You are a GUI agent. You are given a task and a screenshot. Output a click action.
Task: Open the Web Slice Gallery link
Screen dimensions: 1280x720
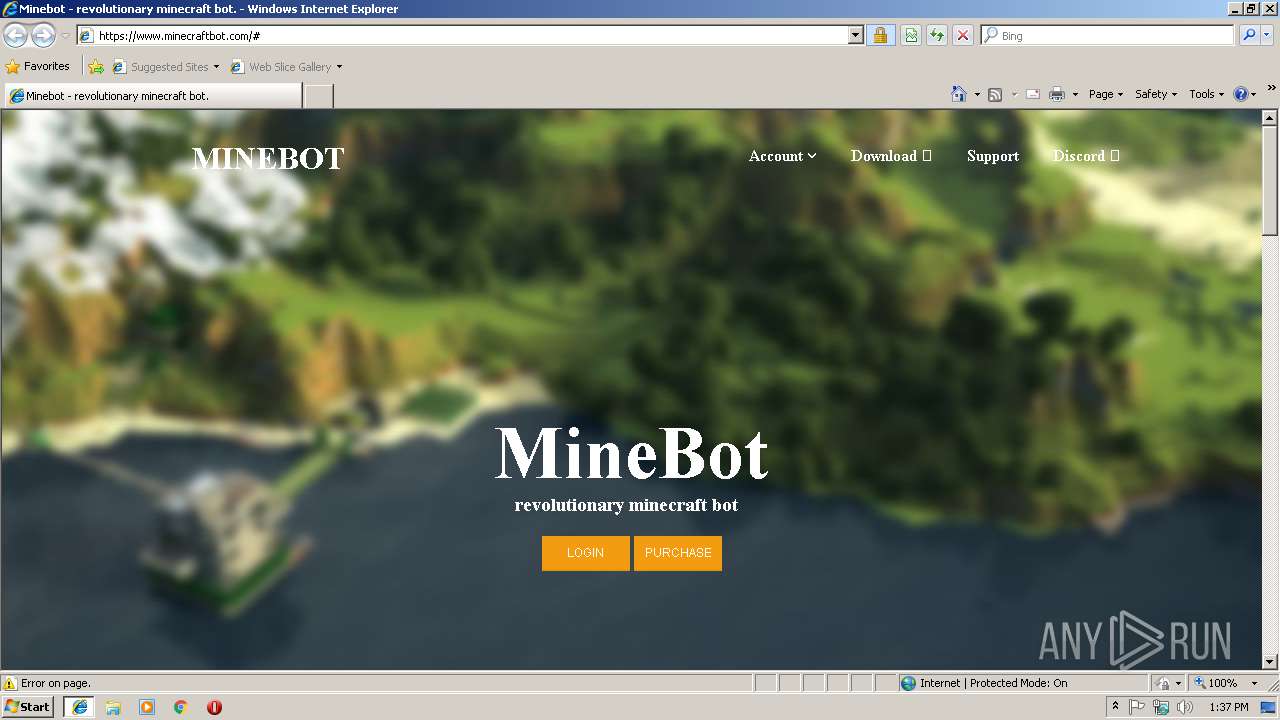(x=281, y=67)
